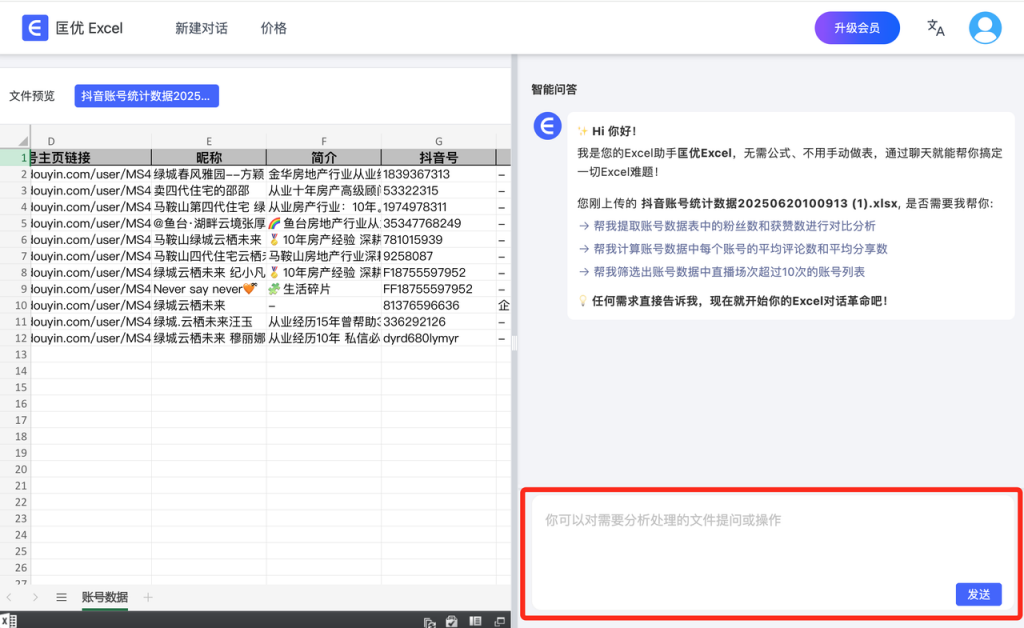Click the 智能问答 heading
This screenshot has width=1024, height=628.
point(554,89)
